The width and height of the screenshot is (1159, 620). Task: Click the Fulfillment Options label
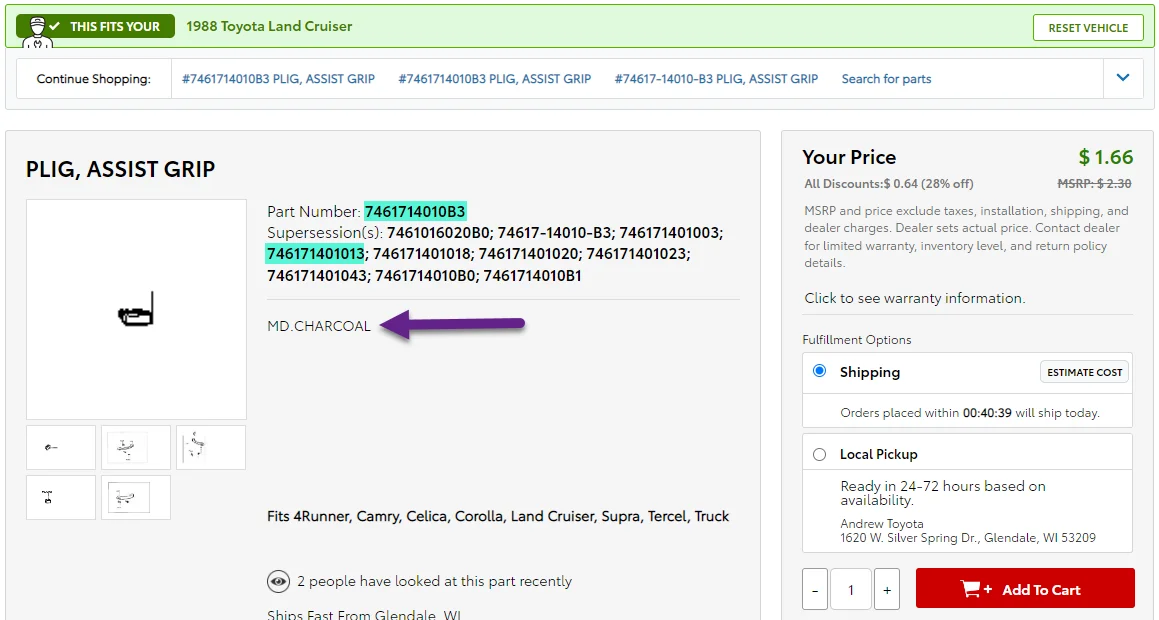857,340
